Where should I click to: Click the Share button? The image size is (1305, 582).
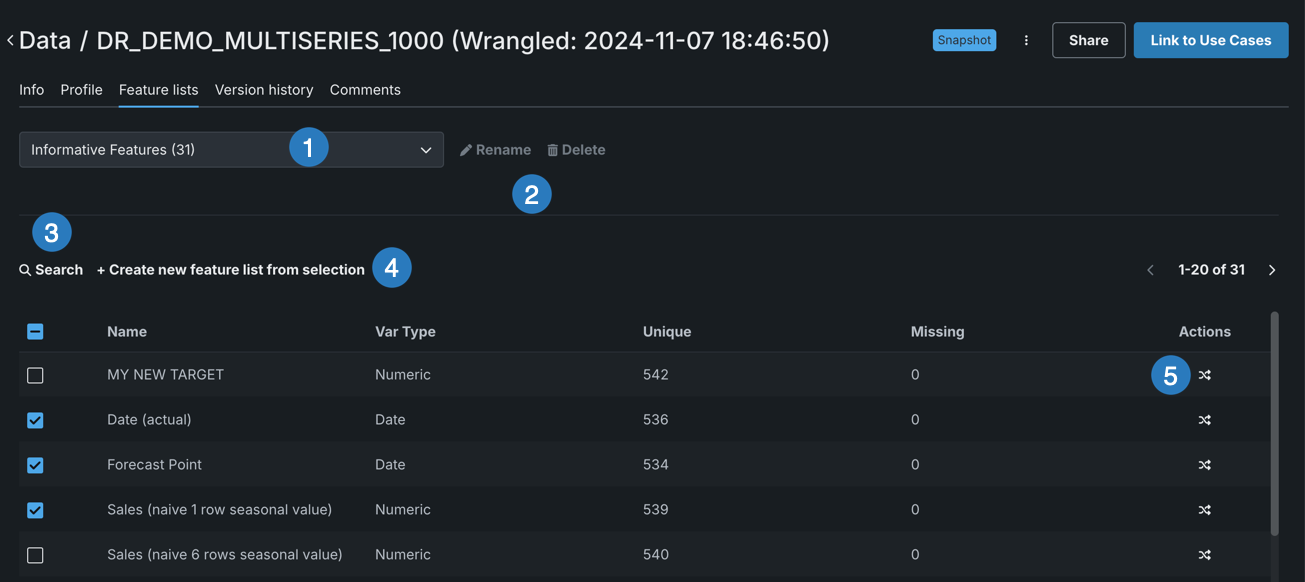[x=1088, y=41]
